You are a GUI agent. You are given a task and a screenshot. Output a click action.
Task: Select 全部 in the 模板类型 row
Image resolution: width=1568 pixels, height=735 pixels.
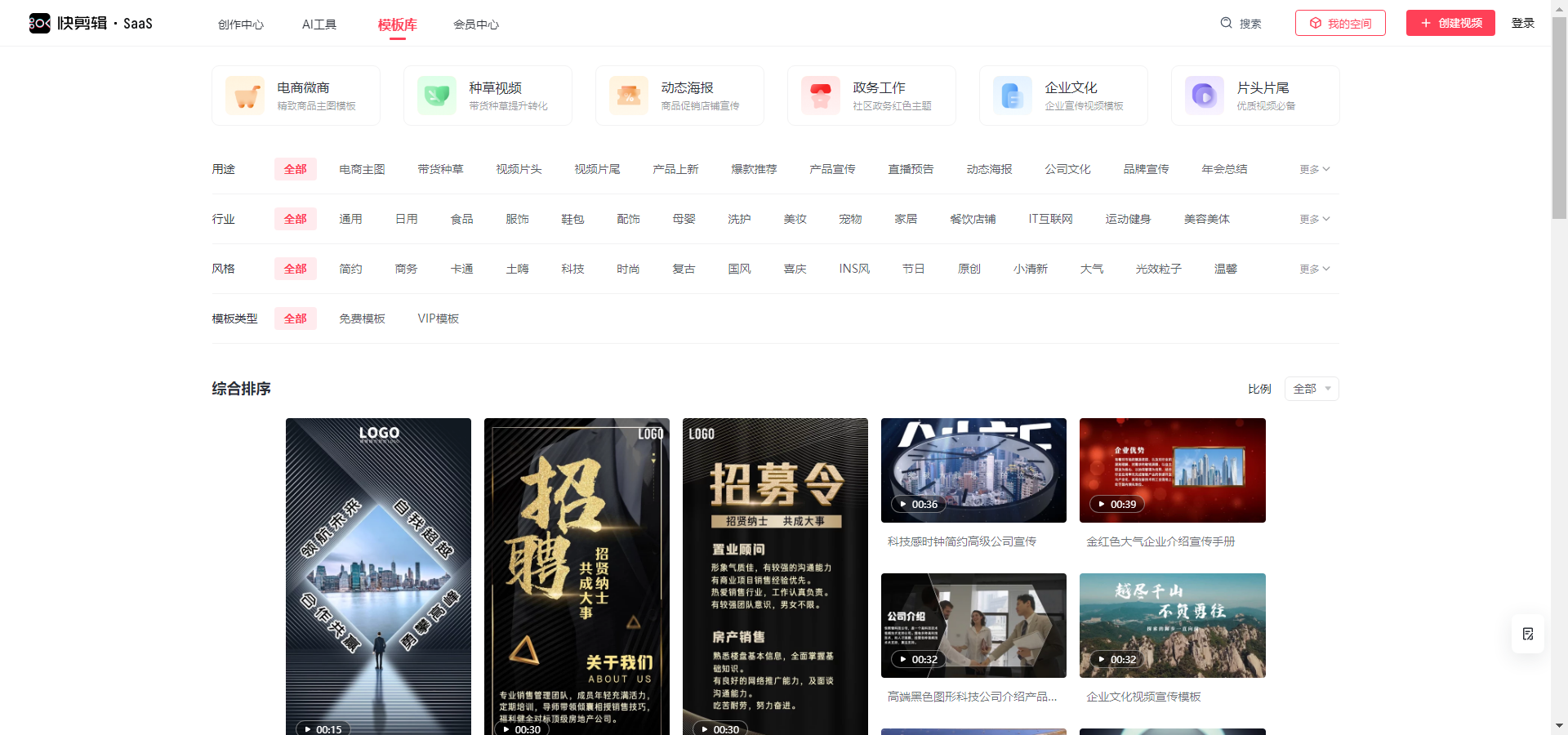click(296, 318)
